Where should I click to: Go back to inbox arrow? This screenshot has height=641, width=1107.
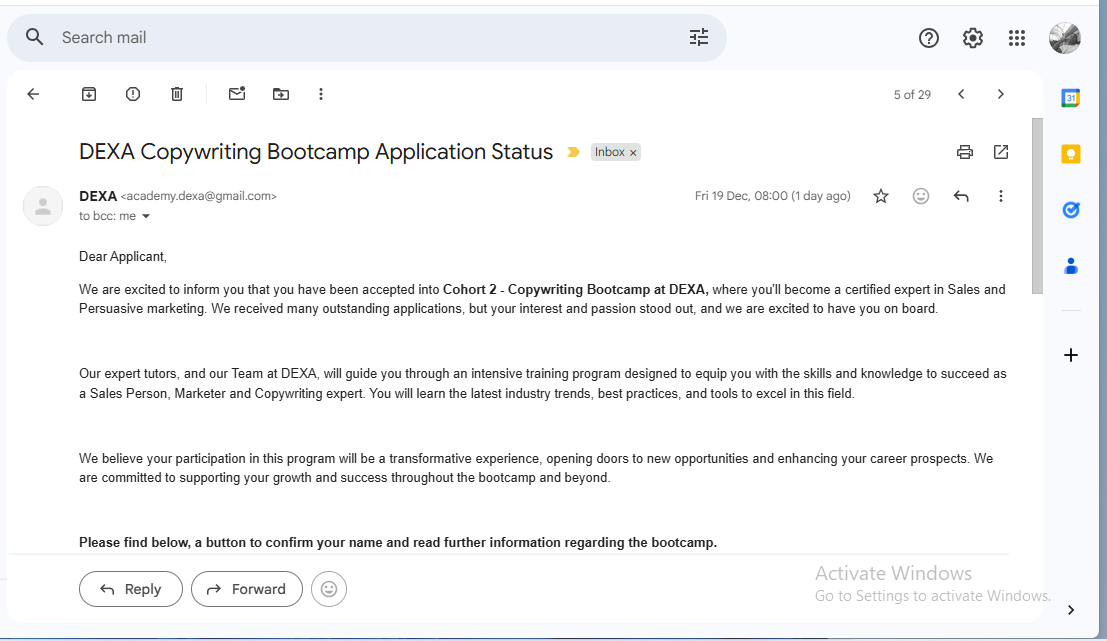pos(33,94)
